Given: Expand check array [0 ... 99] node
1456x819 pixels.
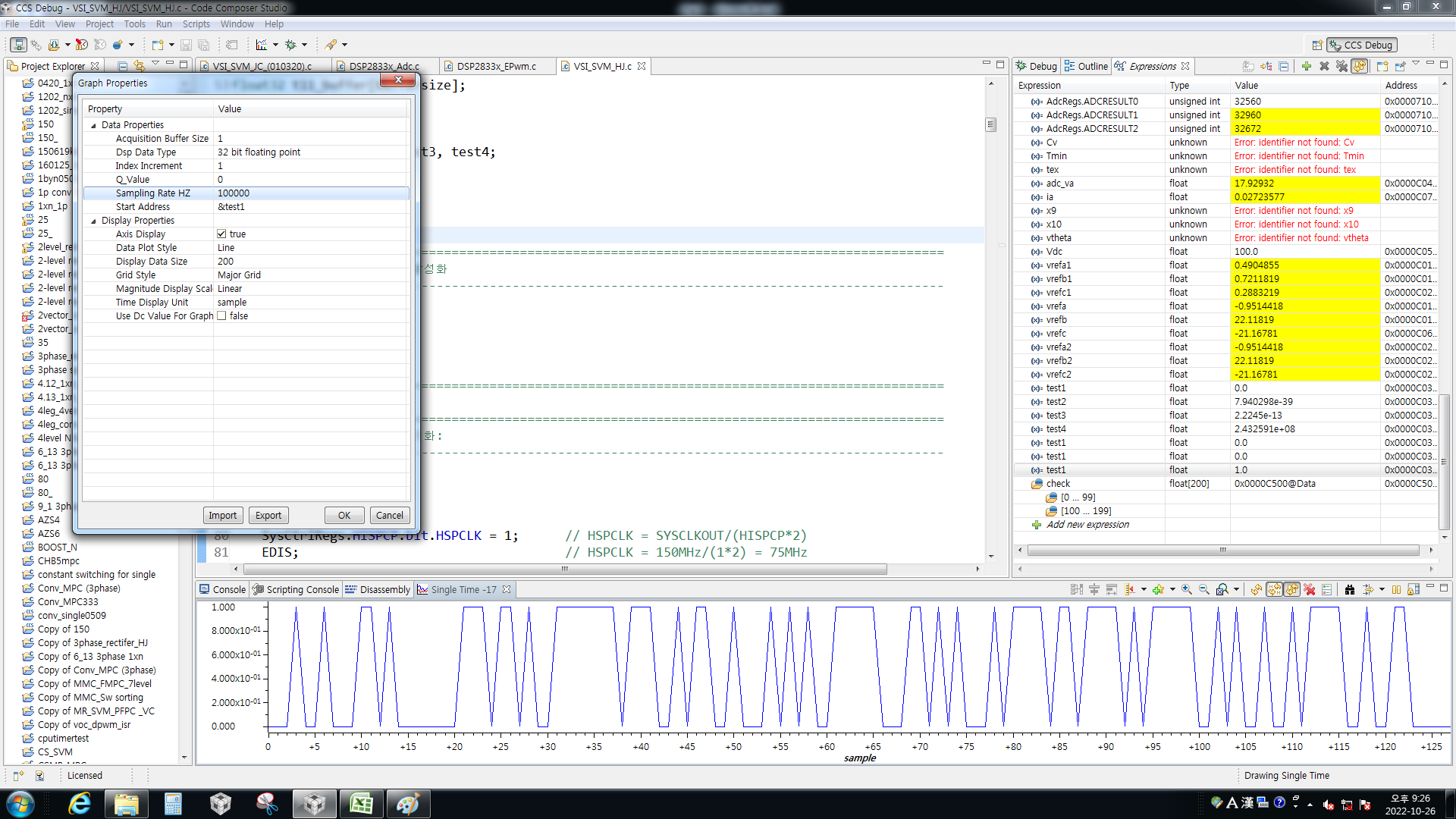Looking at the screenshot, I should pos(1051,497).
